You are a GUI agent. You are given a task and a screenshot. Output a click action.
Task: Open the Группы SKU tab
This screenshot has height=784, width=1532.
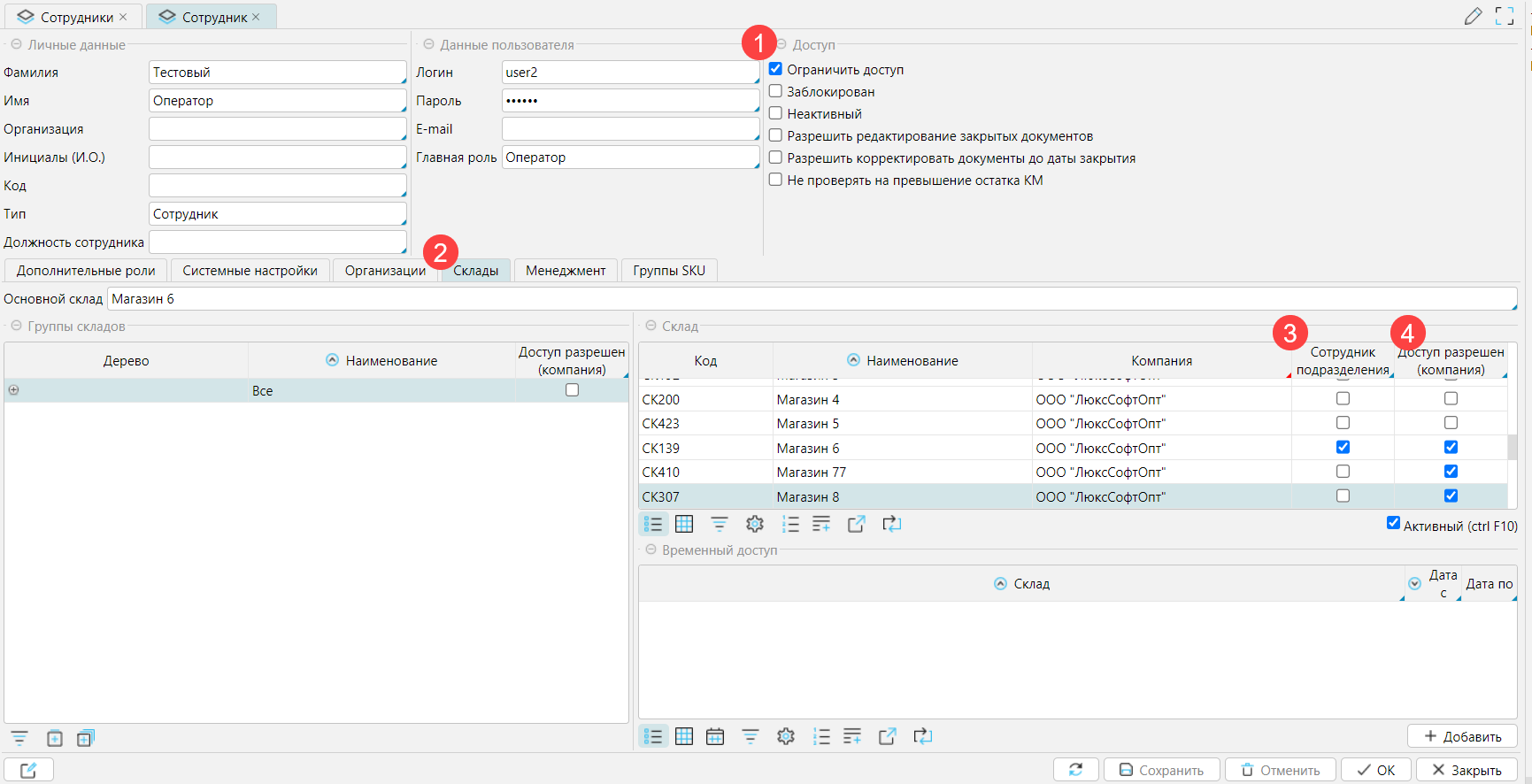tap(668, 271)
